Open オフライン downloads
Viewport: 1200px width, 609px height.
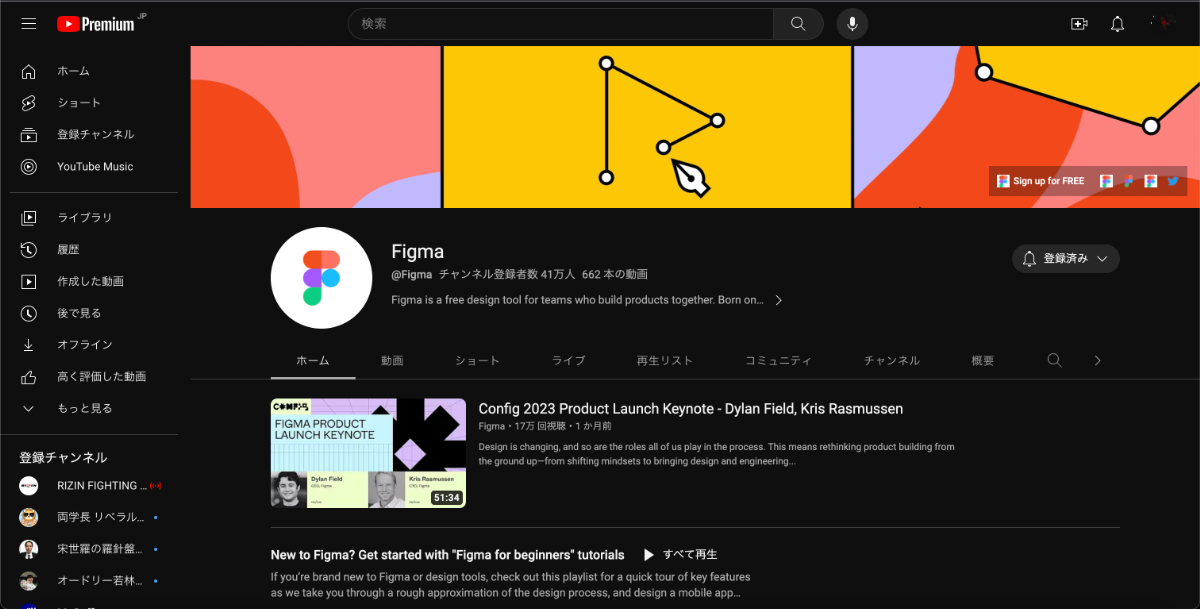coord(94,345)
